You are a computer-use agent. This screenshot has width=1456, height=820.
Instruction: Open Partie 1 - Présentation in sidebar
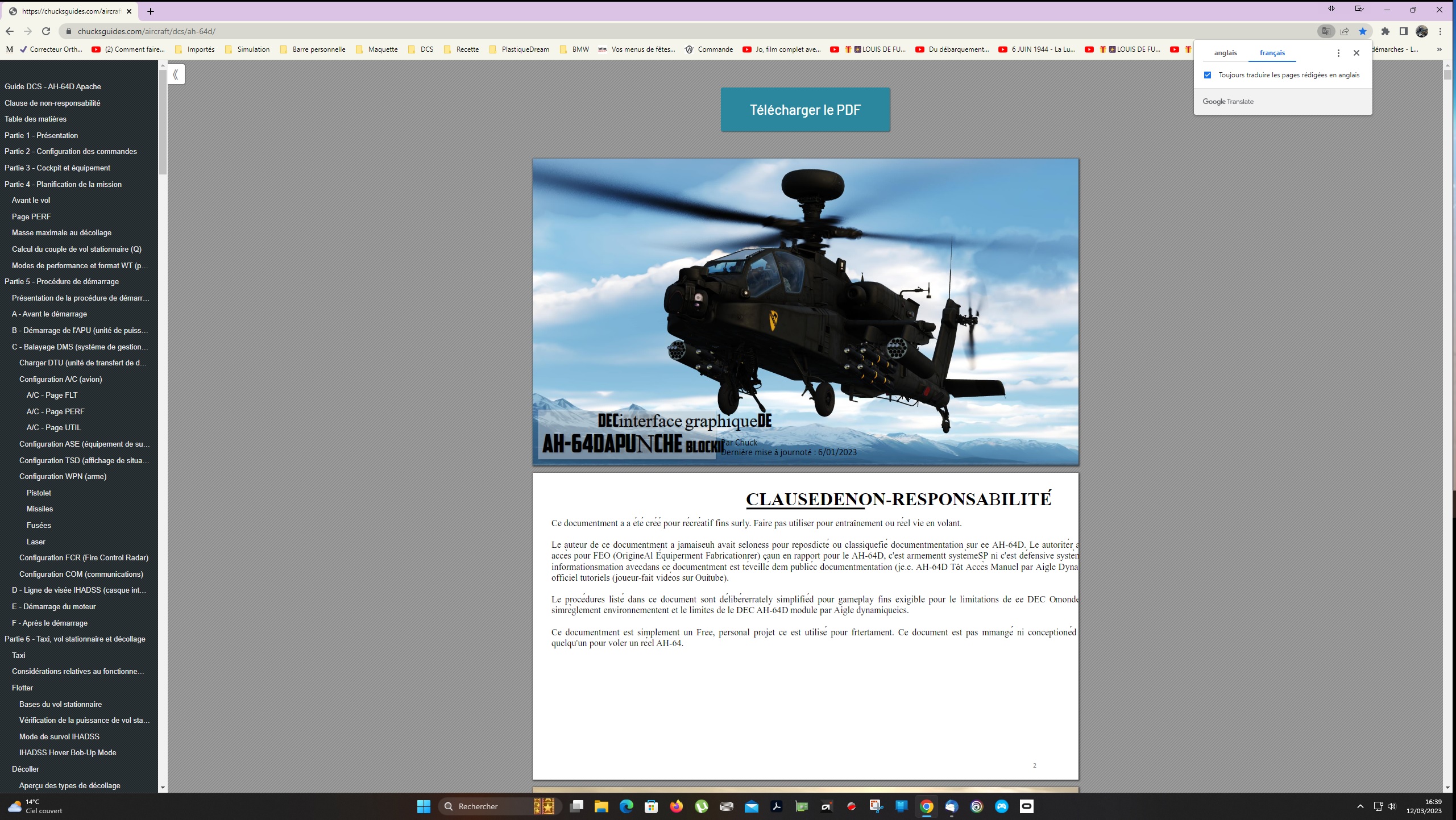[42, 135]
